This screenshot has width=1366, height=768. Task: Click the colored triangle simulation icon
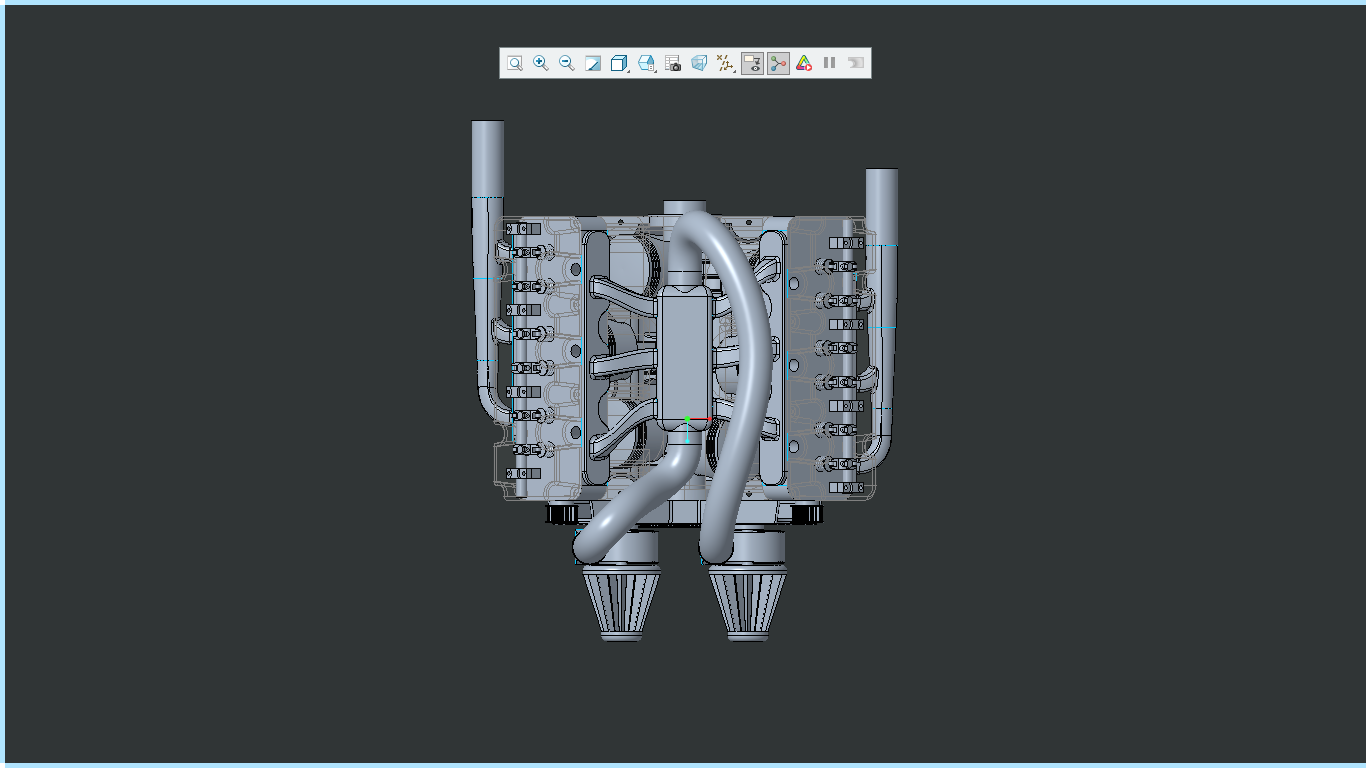tap(804, 63)
